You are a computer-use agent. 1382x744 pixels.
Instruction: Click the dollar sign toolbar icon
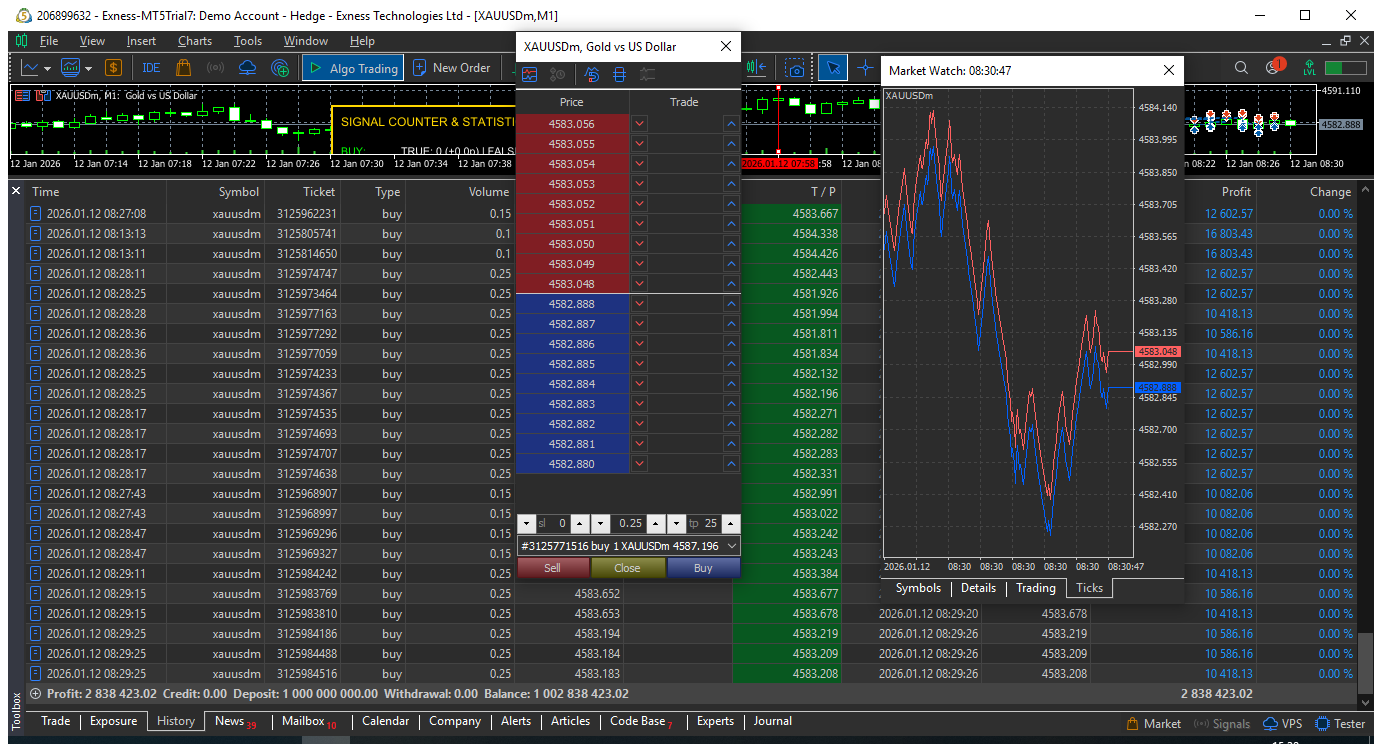[x=113, y=68]
